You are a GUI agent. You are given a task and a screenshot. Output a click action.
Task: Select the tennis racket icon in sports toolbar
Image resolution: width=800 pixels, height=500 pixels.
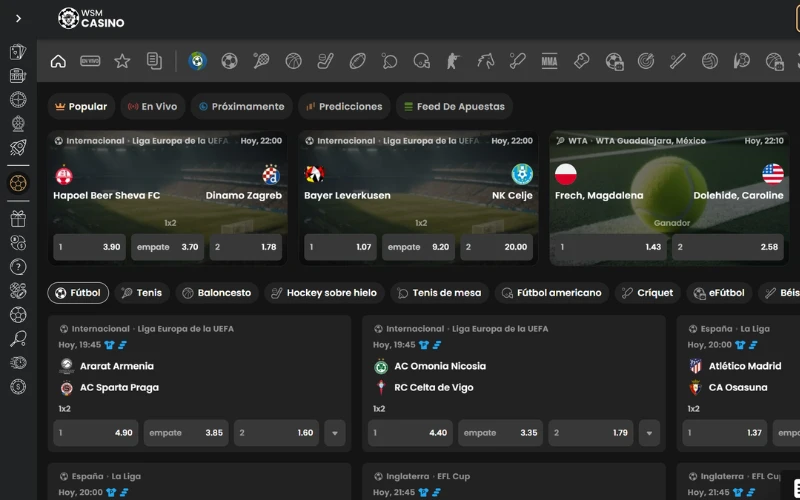point(261,61)
